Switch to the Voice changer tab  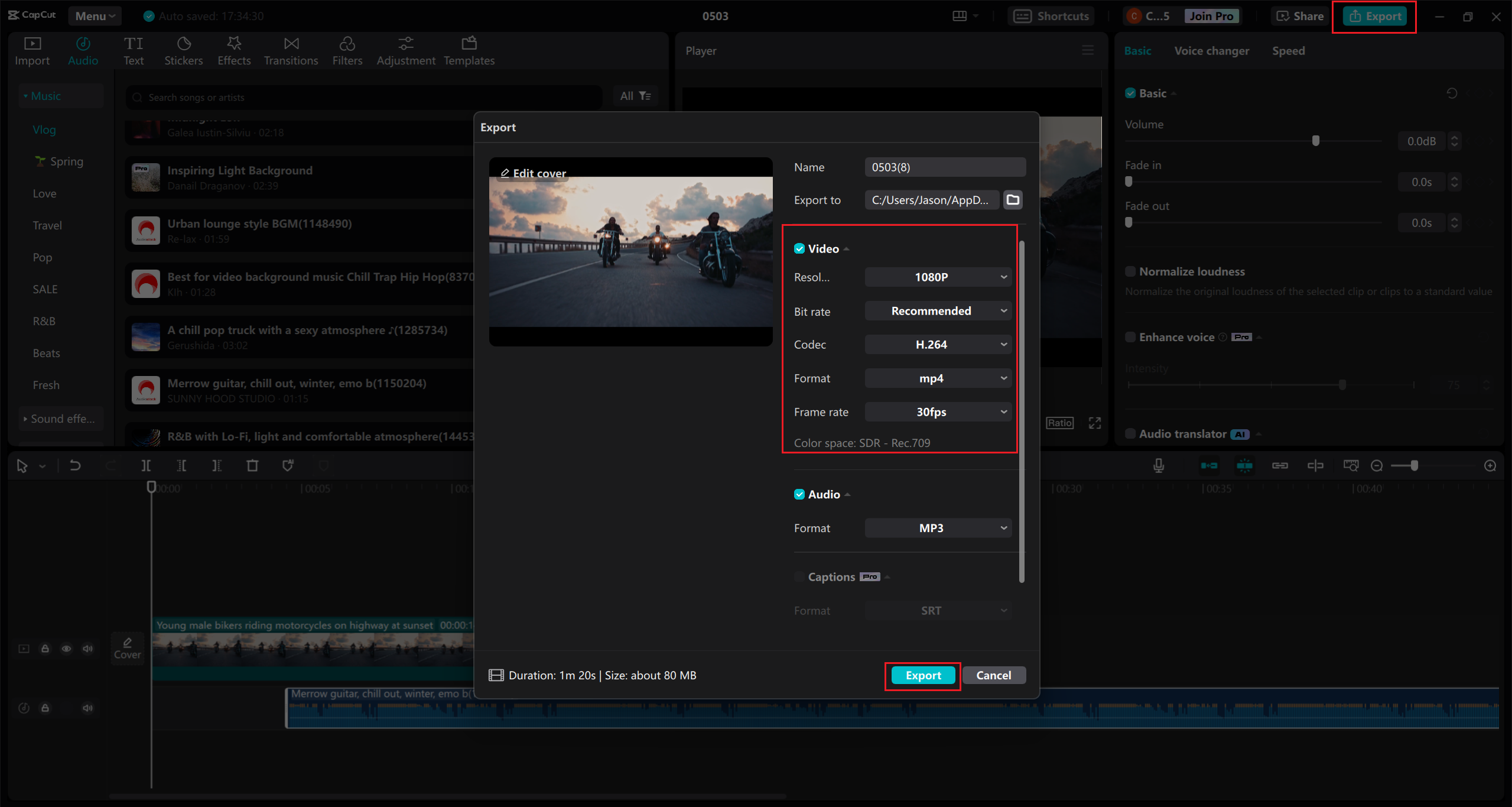(x=1211, y=51)
